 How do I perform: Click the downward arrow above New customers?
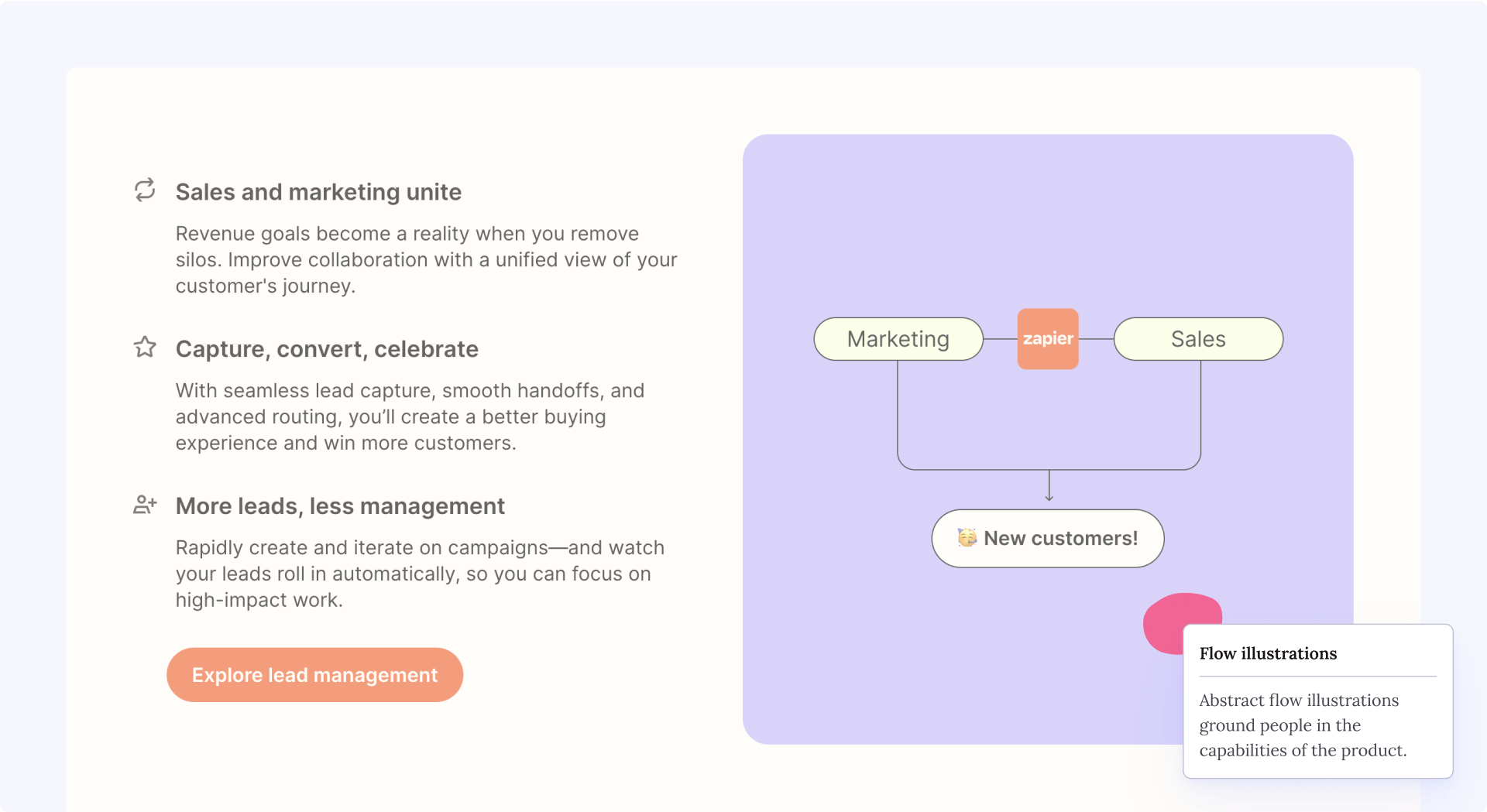tap(1049, 488)
